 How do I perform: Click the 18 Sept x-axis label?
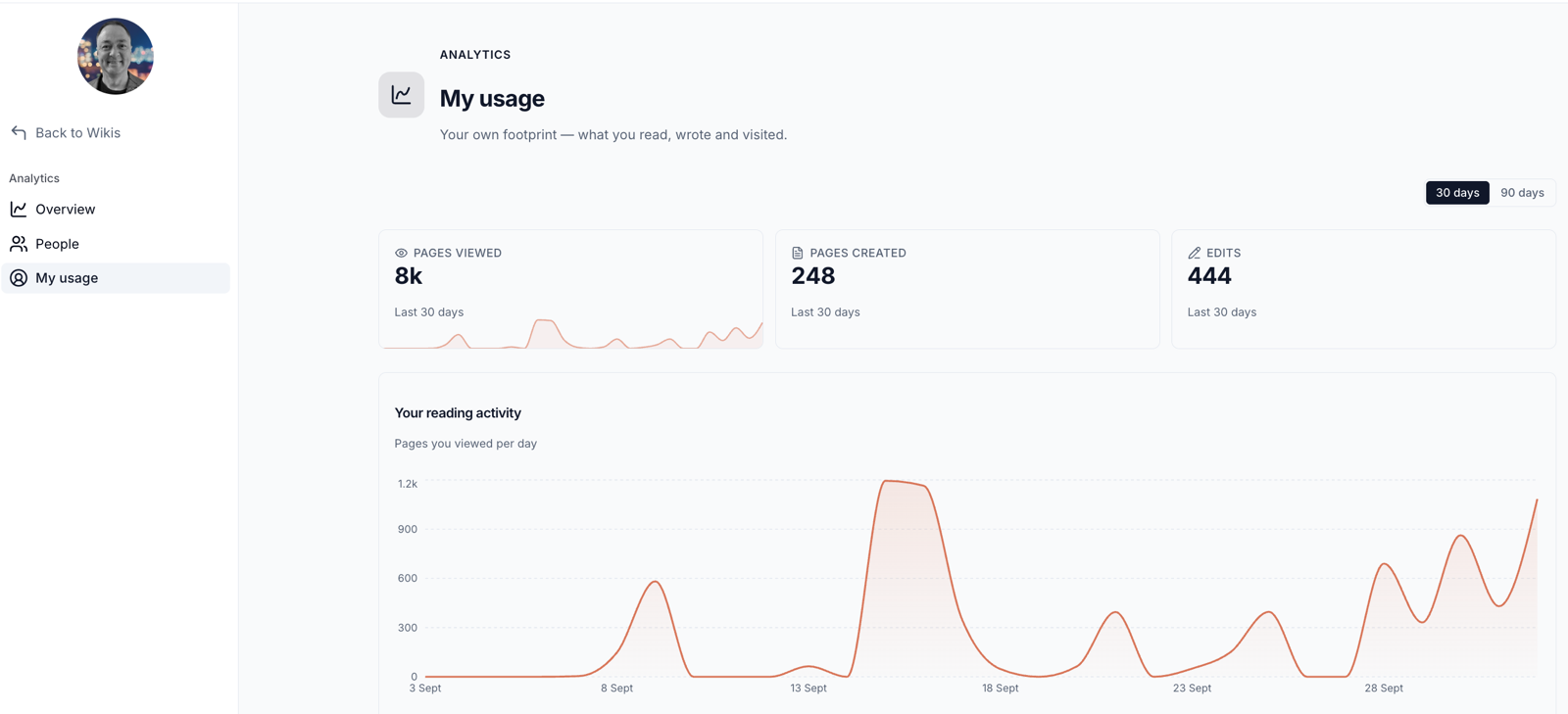pyautogui.click(x=1001, y=689)
